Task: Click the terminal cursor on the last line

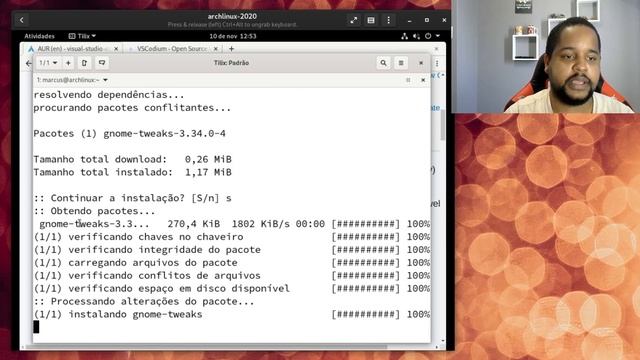Action: [x=36, y=327]
